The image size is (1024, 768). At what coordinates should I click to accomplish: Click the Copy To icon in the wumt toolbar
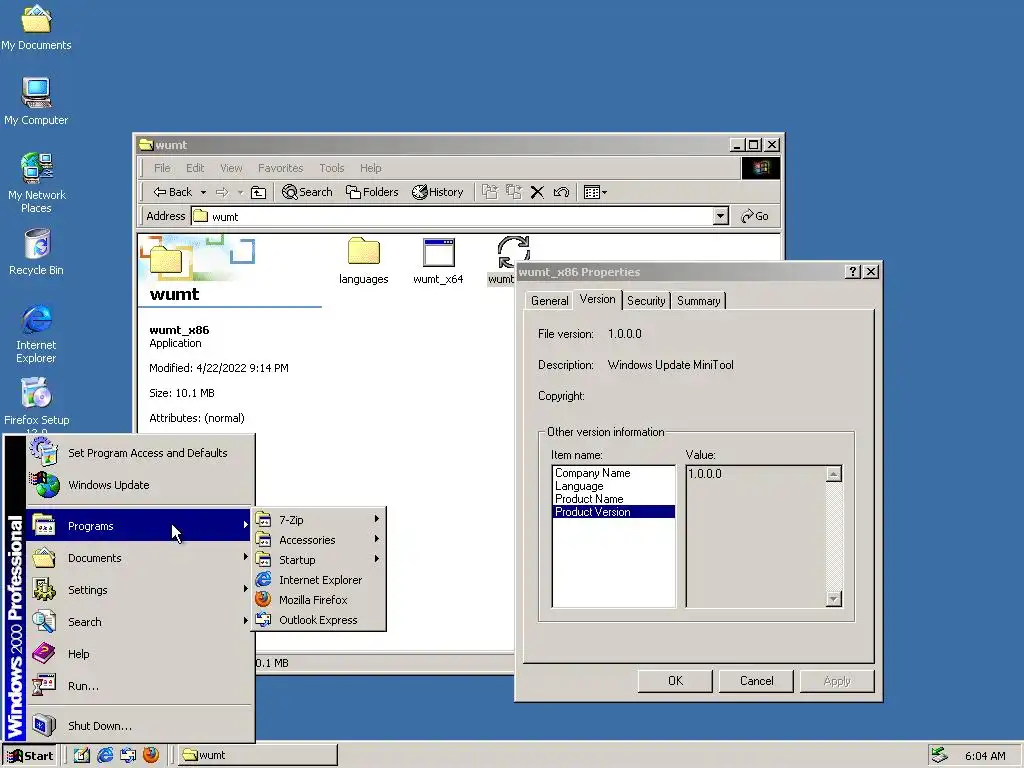click(x=514, y=192)
